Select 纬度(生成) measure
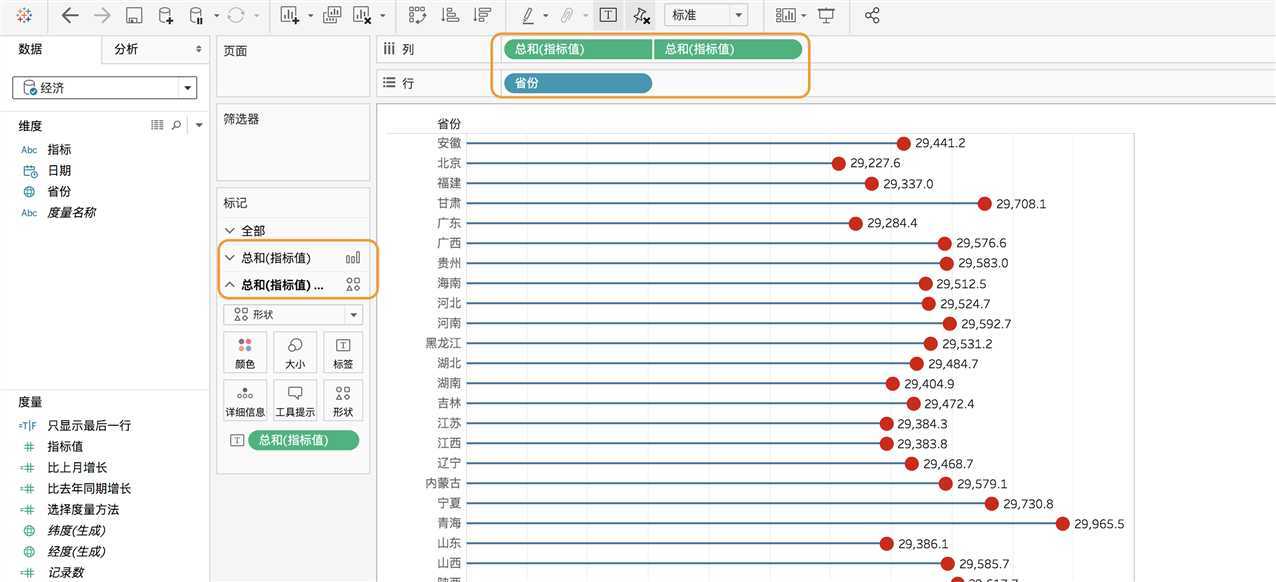 [76, 531]
